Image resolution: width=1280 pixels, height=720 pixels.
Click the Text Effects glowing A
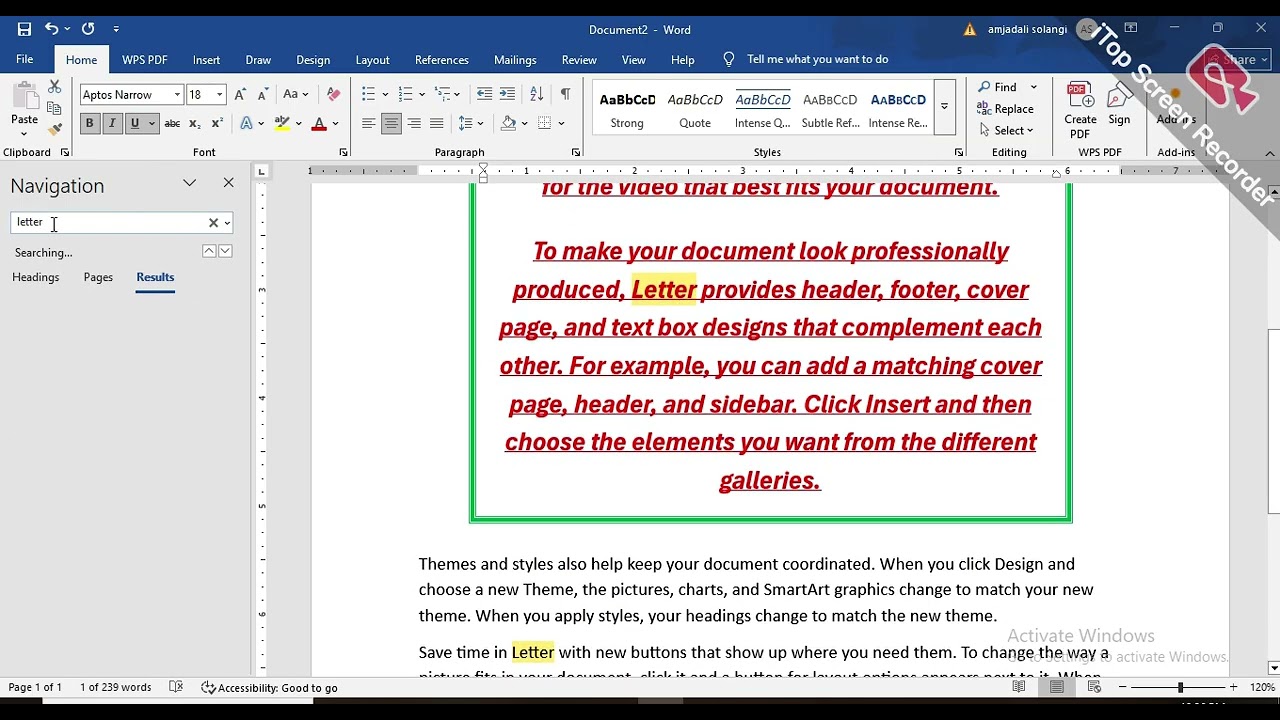tap(246, 124)
